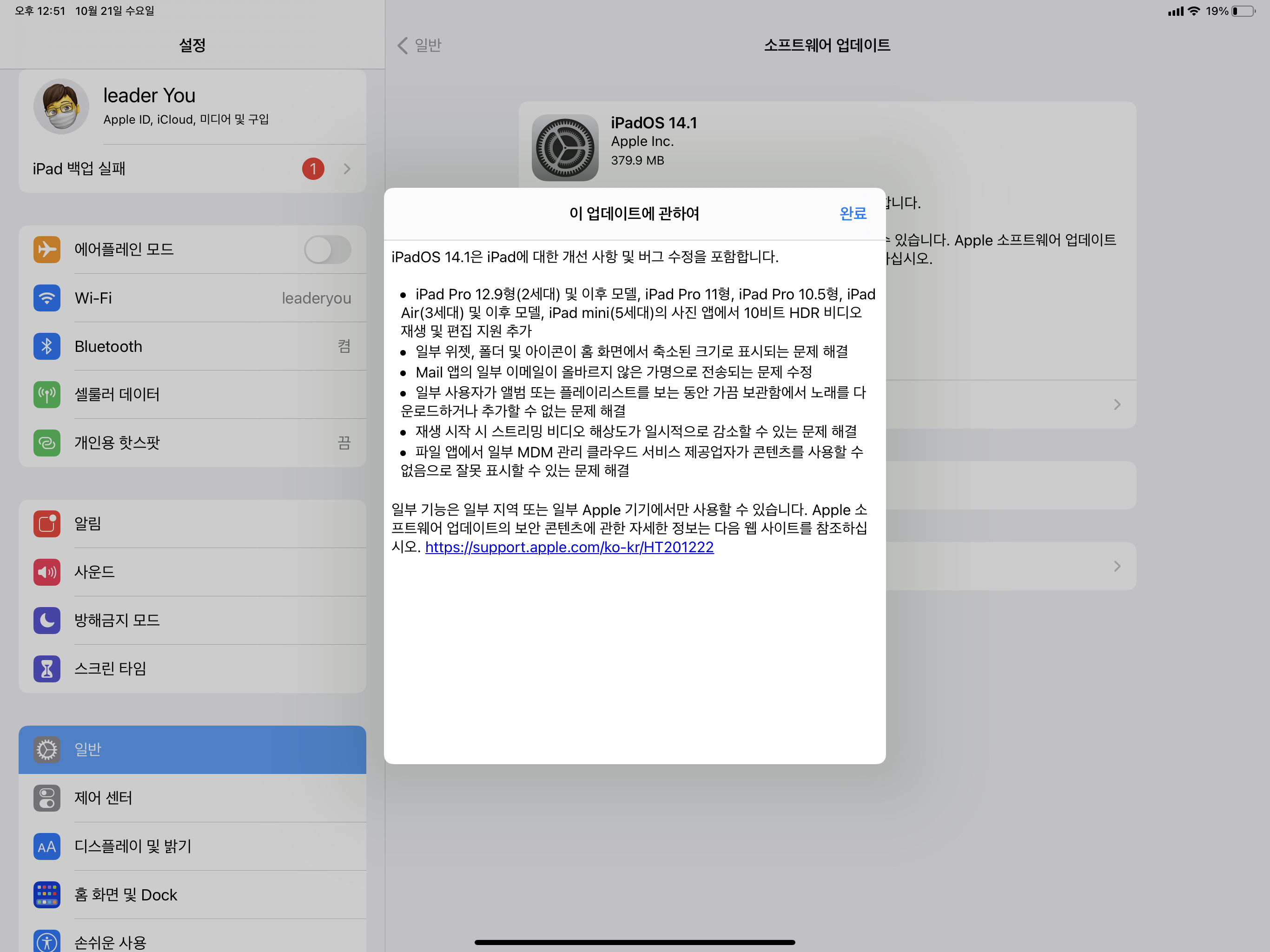The image size is (1270, 952).
Task: Tap the sounds (사운드) speaker icon
Action: [46, 572]
